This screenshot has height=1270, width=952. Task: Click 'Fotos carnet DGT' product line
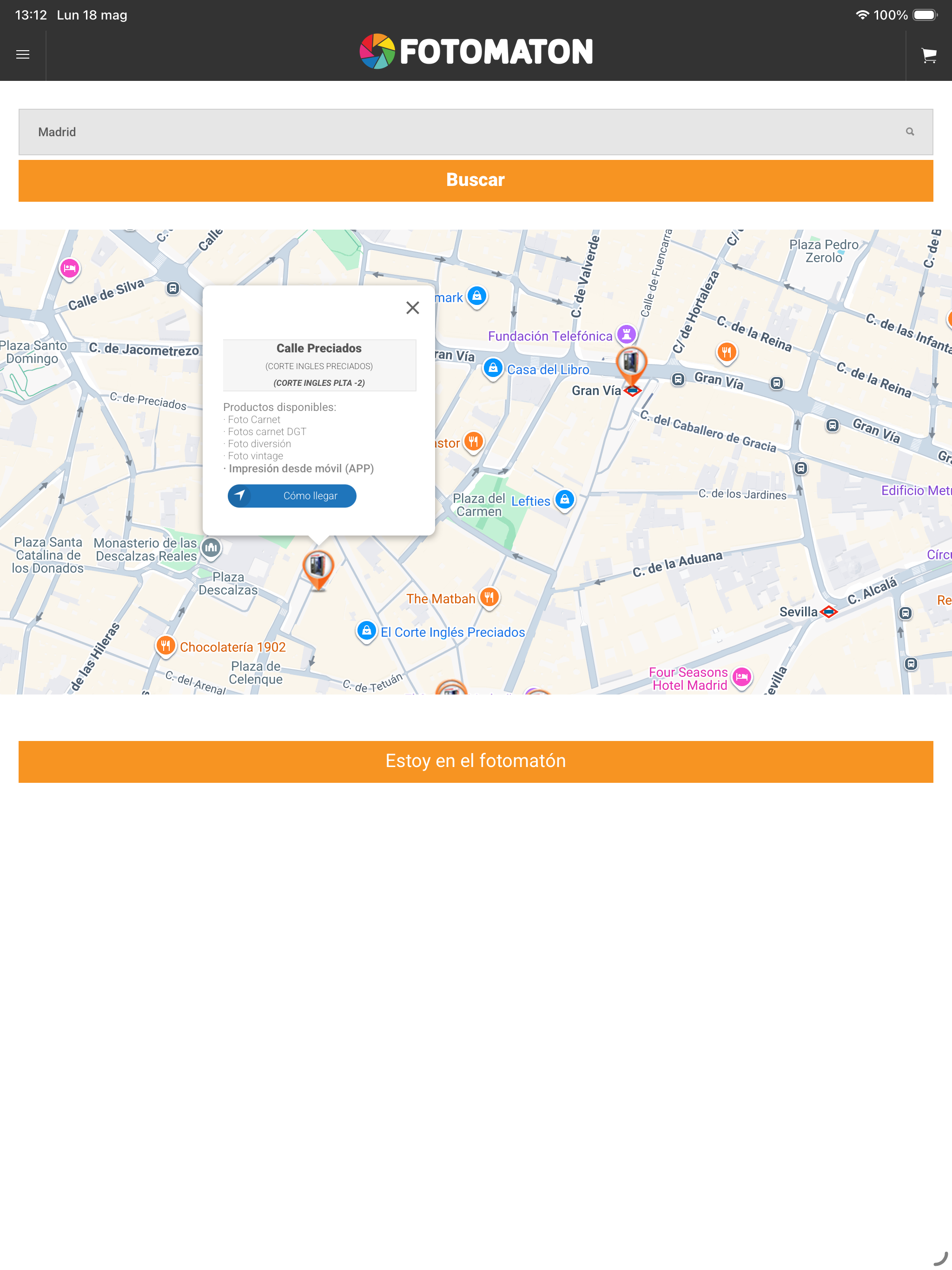tap(265, 432)
